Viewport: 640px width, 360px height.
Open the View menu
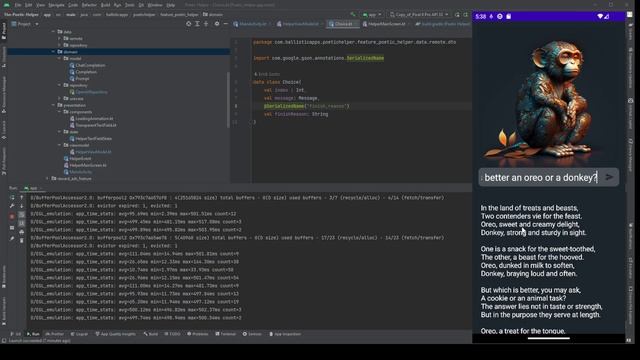[x=40, y=5]
